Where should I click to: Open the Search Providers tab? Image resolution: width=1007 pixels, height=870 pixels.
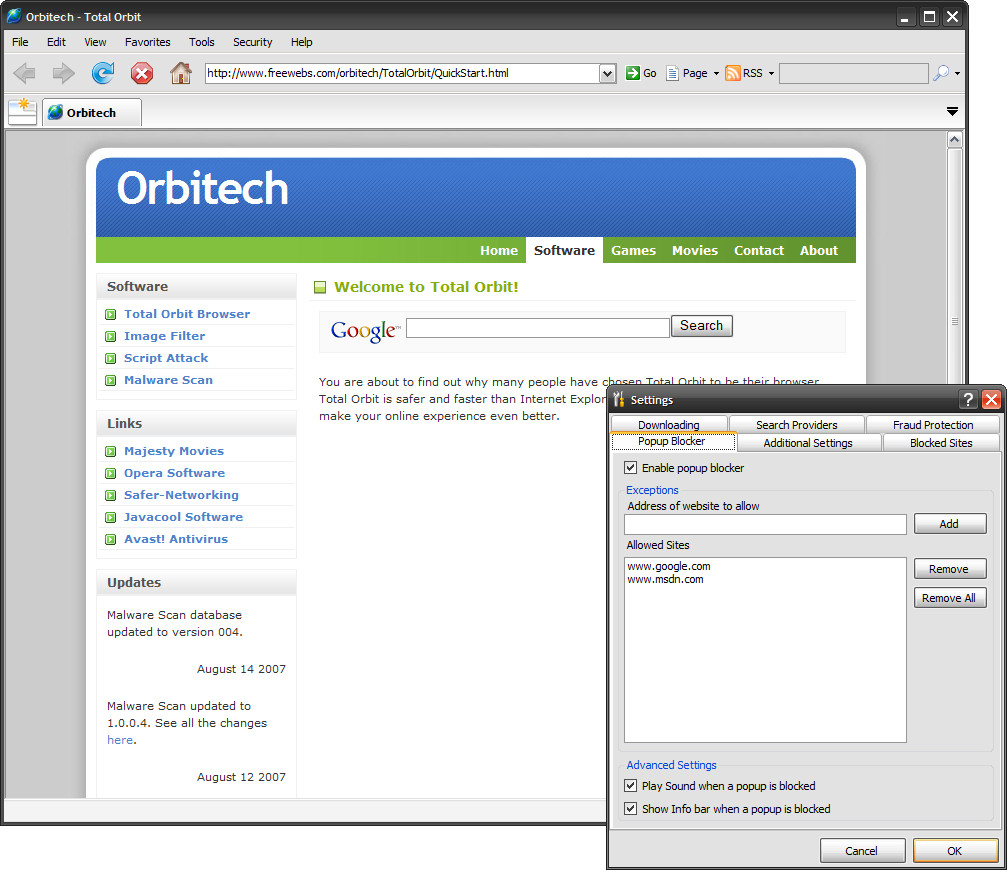[x=796, y=424]
